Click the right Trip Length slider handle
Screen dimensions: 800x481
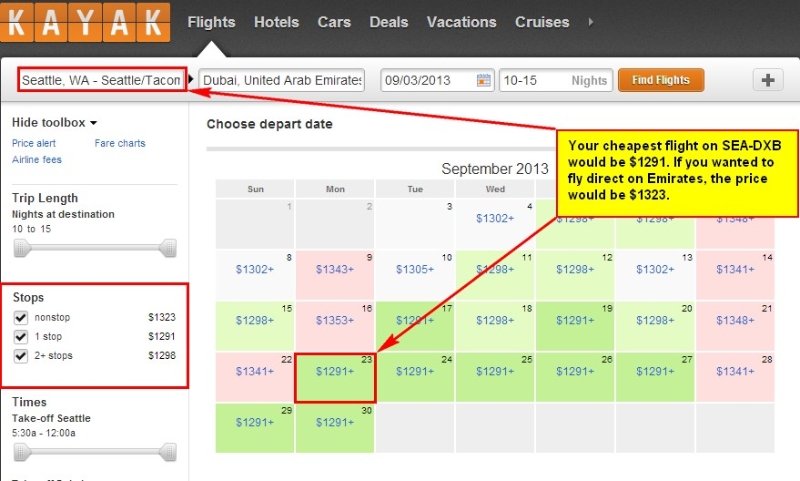168,248
